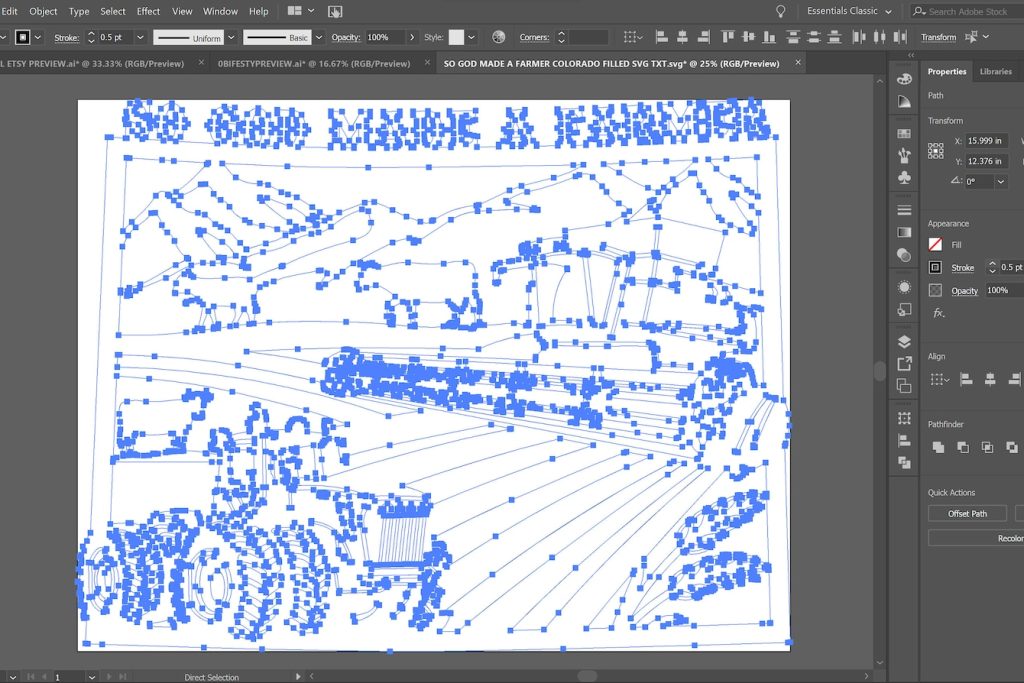
Task: Click the Pathfinder Unite shape icon
Action: [x=938, y=447]
